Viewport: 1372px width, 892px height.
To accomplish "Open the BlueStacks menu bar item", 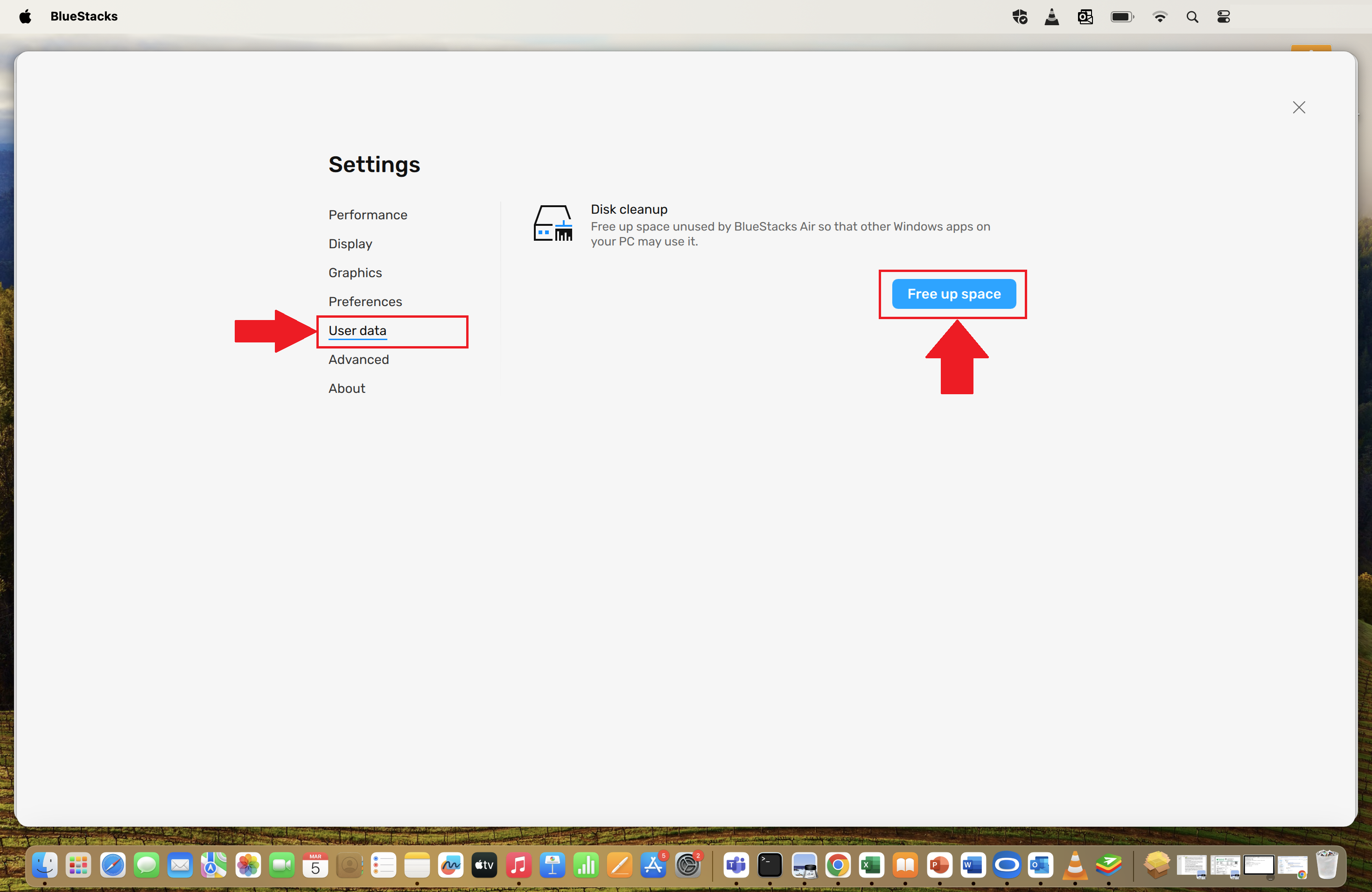I will pyautogui.click(x=84, y=17).
